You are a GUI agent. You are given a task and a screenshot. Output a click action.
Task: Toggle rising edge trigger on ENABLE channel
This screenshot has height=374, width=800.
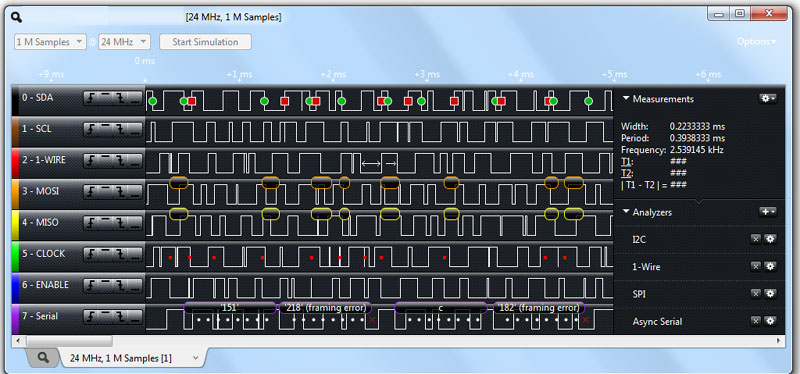pyautogui.click(x=91, y=285)
